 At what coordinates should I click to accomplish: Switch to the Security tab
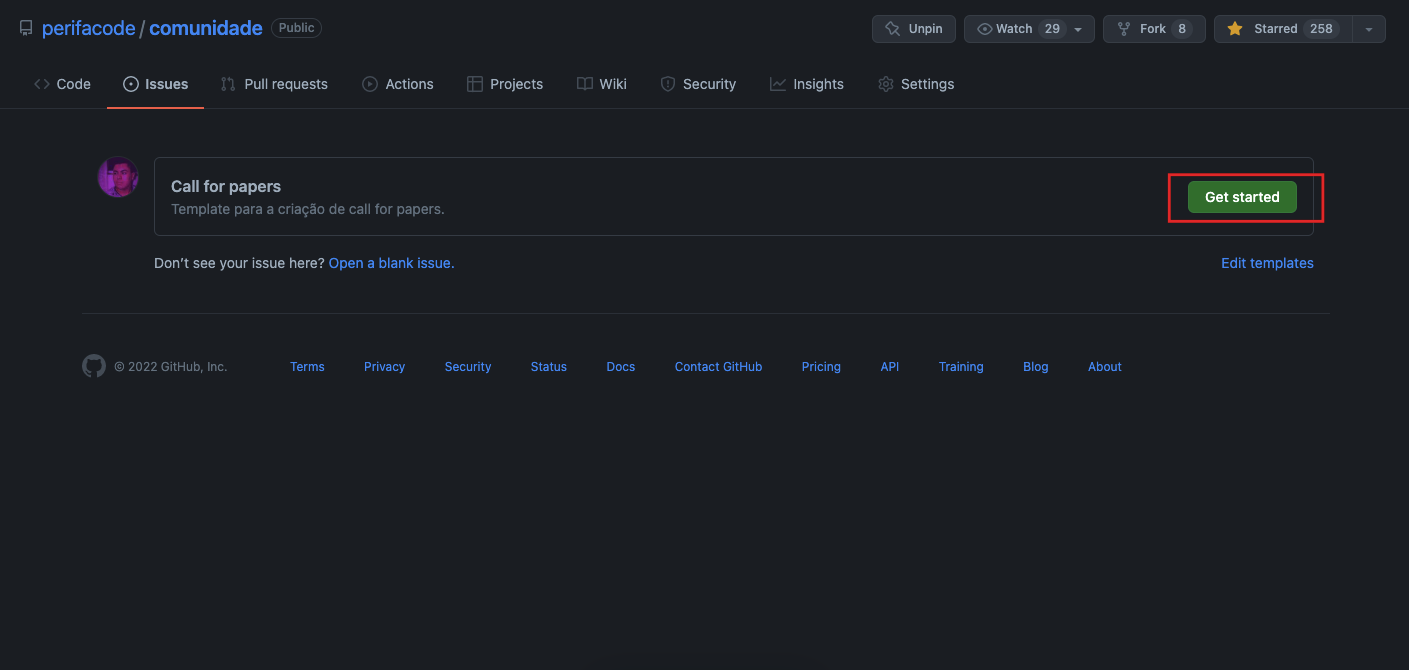[698, 84]
